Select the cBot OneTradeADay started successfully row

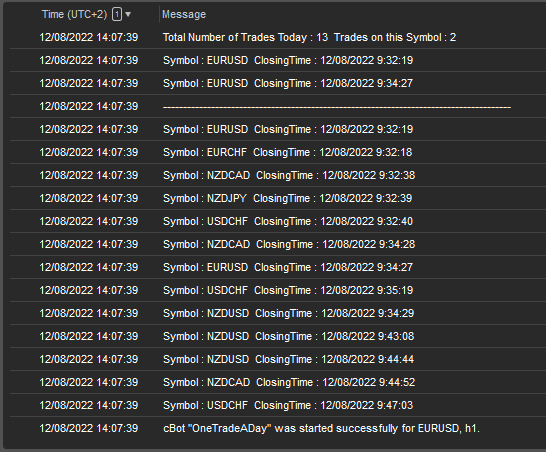tap(278, 428)
